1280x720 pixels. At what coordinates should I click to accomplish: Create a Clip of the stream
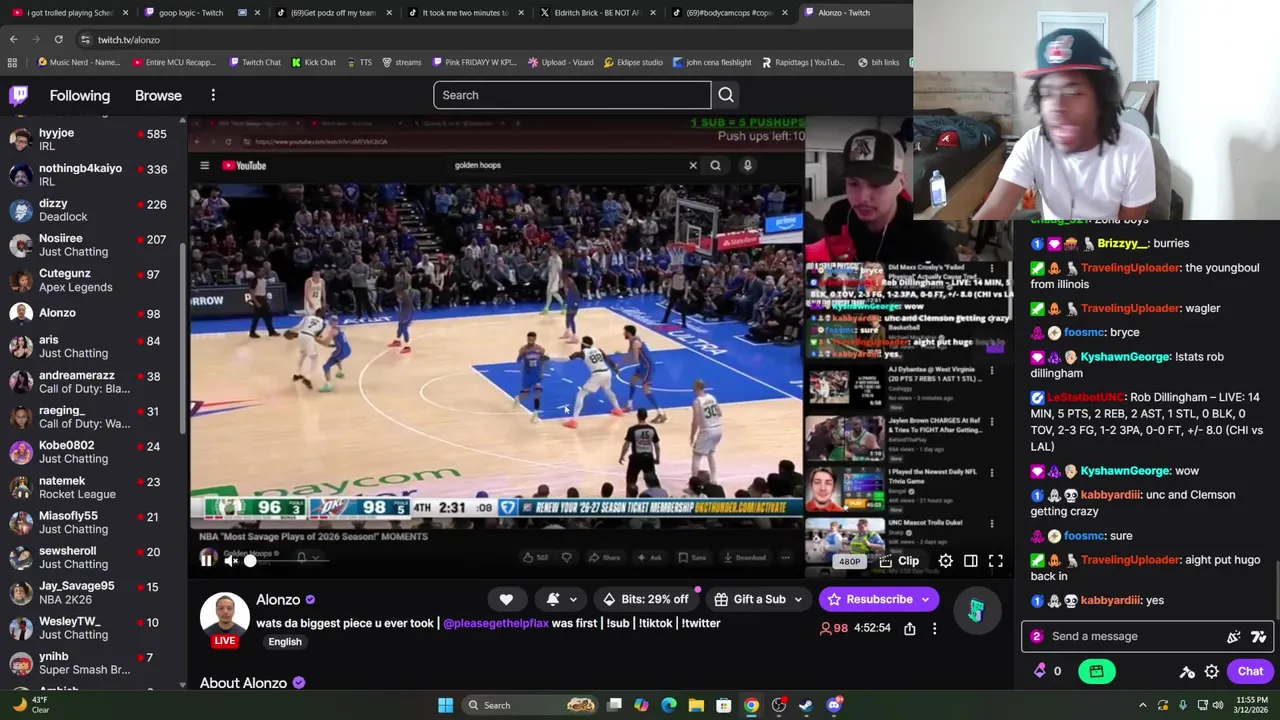(899, 561)
